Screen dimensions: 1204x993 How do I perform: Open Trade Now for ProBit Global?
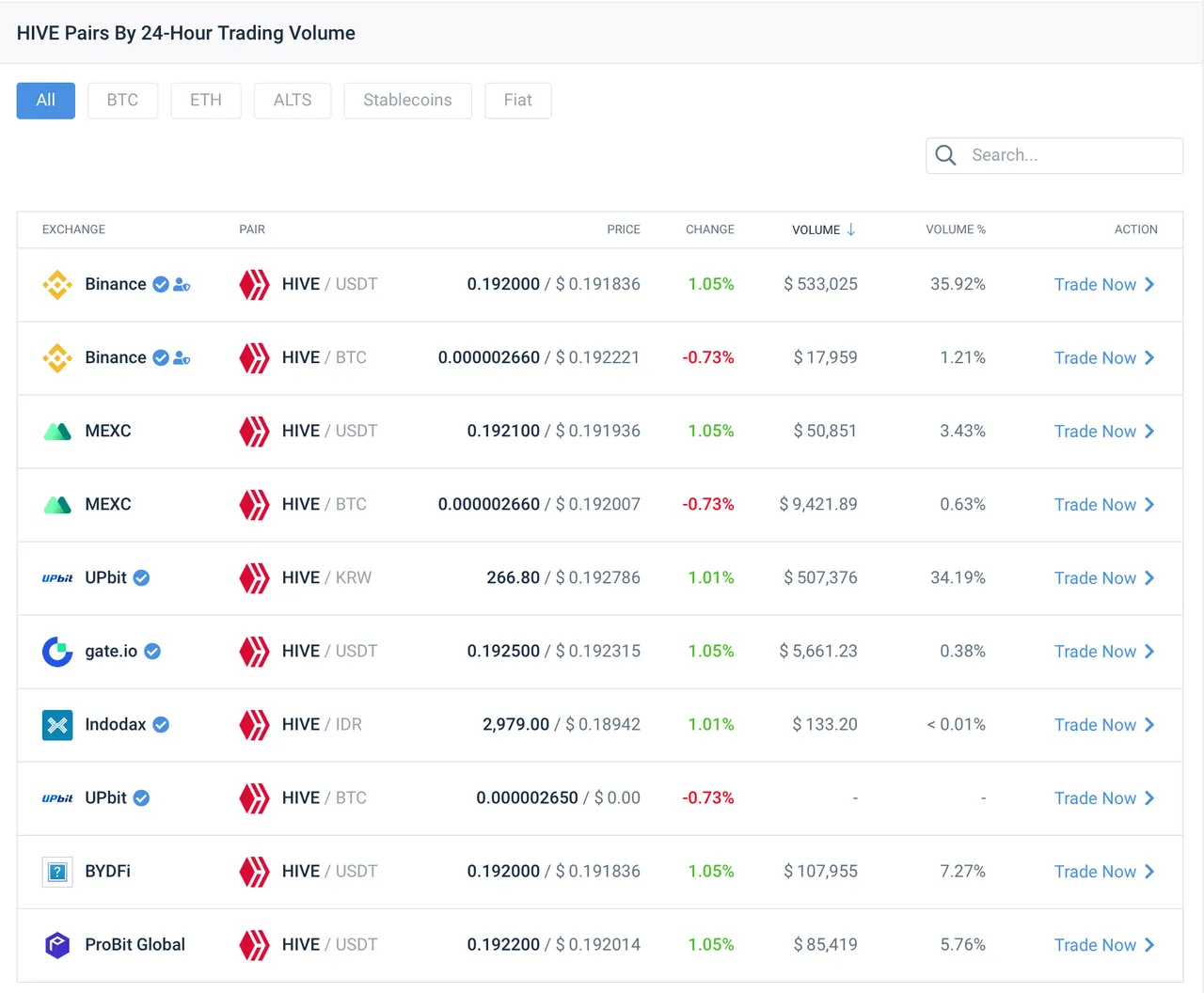pos(1104,945)
